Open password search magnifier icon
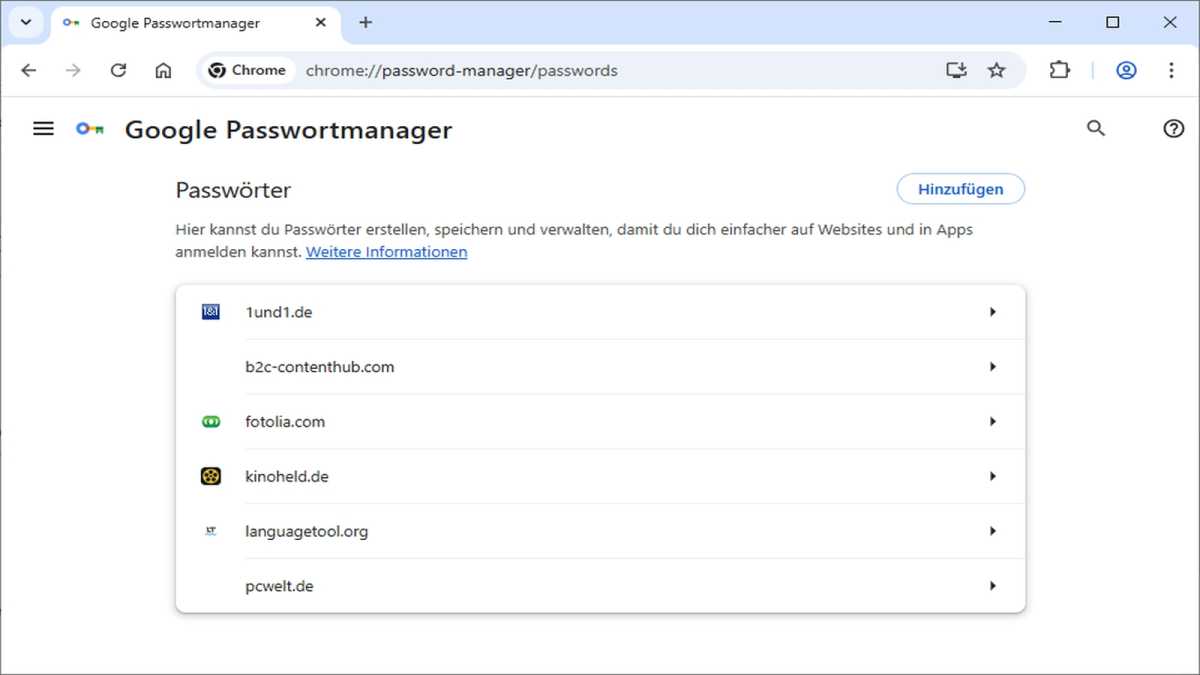 click(x=1096, y=128)
